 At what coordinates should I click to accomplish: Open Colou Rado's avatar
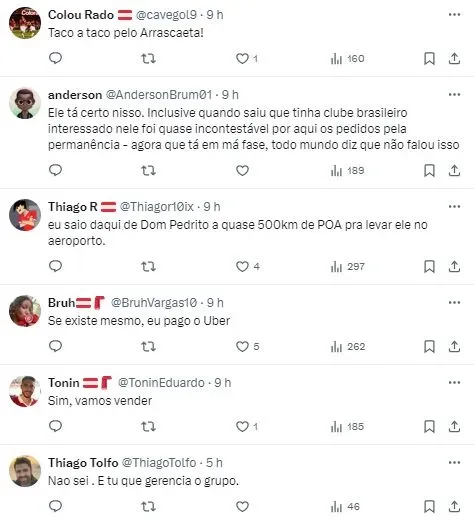click(x=25, y=23)
